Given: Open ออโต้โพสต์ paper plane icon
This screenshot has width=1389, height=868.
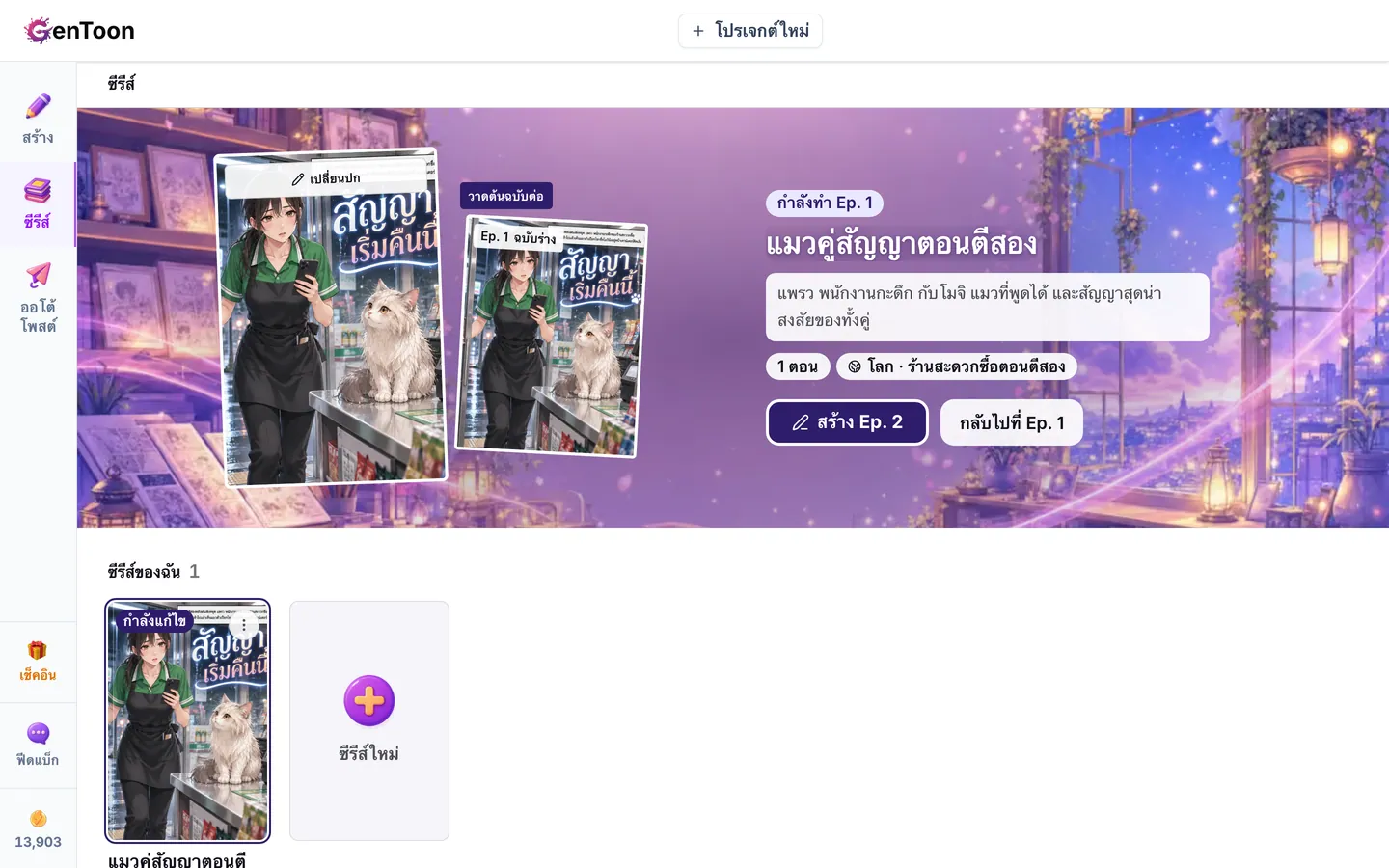Looking at the screenshot, I should 38,275.
